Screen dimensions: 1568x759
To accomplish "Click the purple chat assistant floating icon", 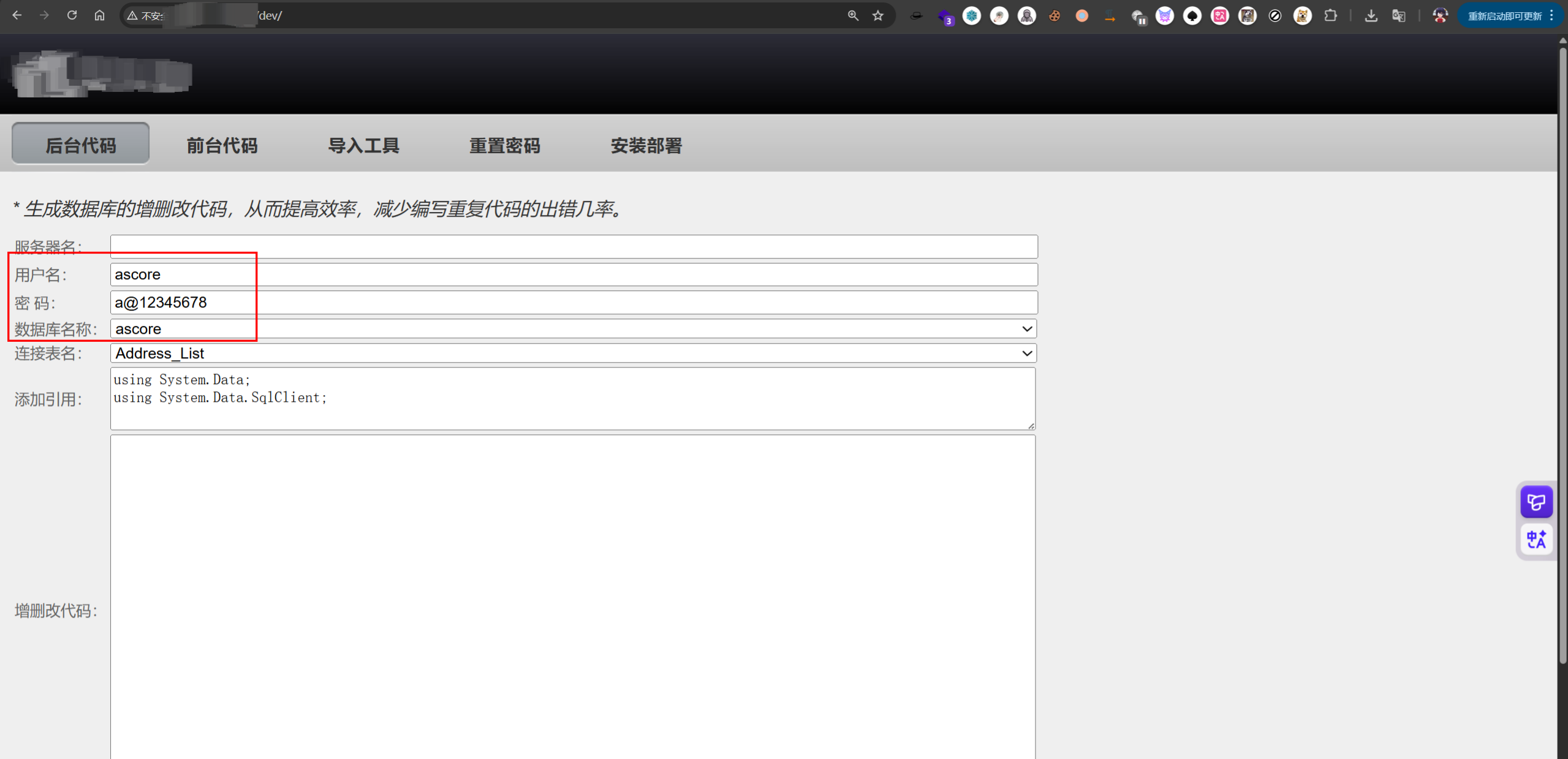I will click(x=1536, y=502).
